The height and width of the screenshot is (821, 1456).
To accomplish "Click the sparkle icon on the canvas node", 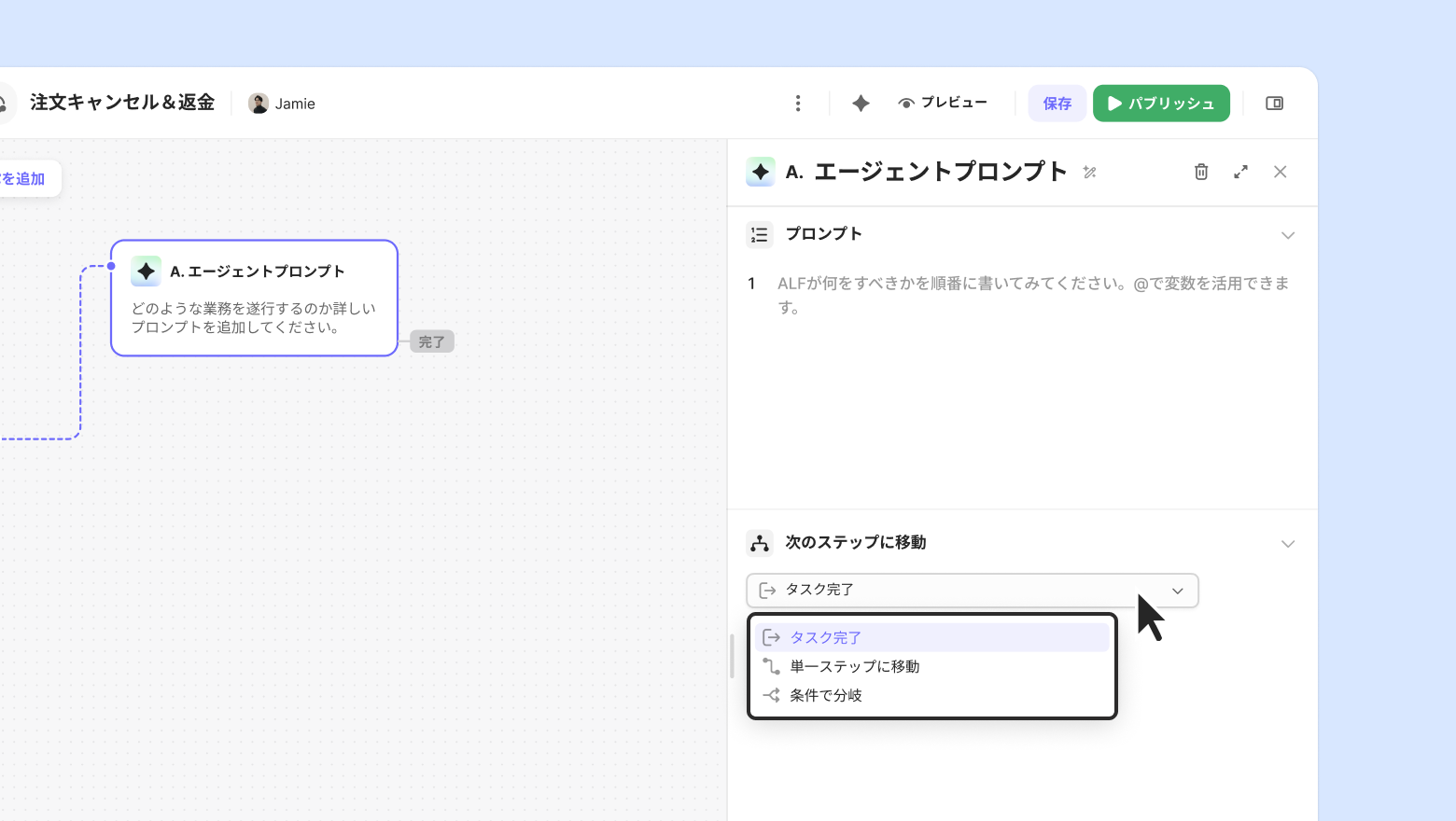I will click(x=146, y=271).
